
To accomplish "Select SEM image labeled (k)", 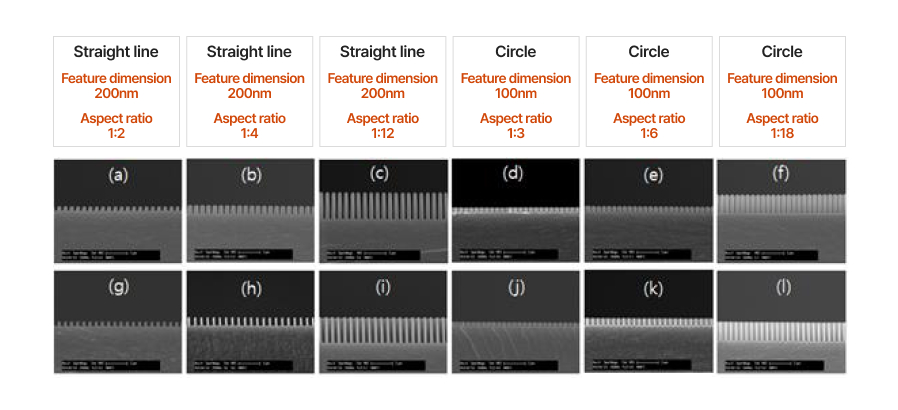I will coord(649,322).
